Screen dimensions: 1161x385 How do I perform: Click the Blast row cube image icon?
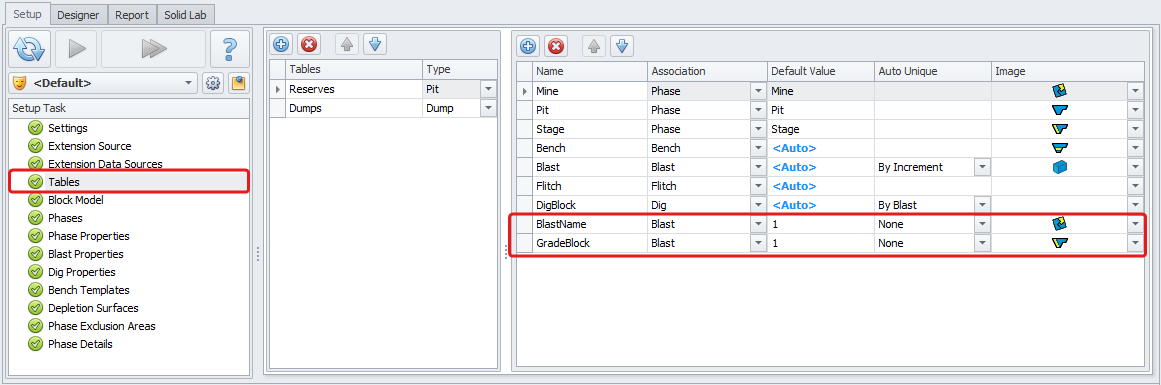point(1059,167)
